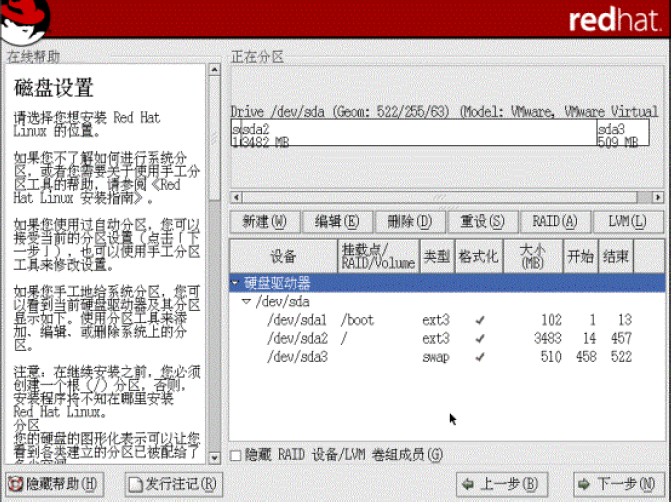Image resolution: width=672 pixels, height=504 pixels.
Task: Click the /boot mount point cell
Action: pyautogui.click(x=357, y=320)
